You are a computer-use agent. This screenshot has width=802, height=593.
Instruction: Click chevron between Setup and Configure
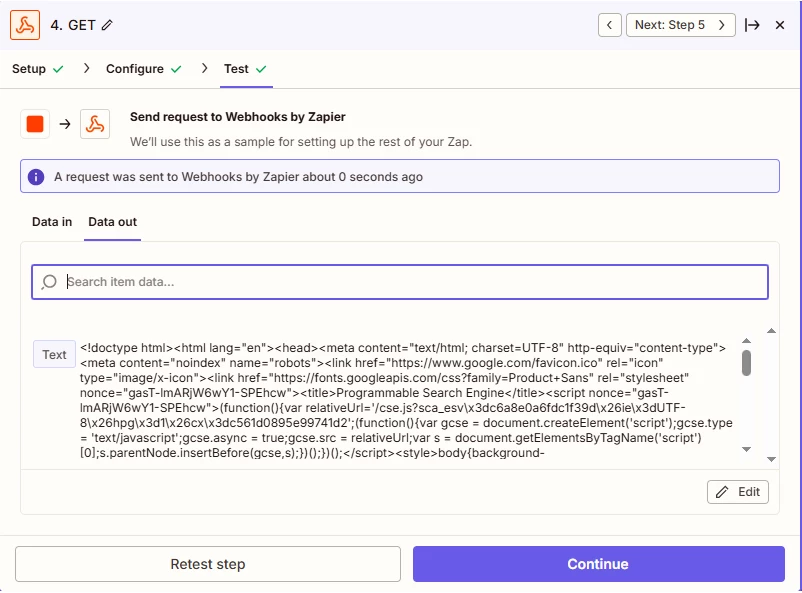[86, 68]
